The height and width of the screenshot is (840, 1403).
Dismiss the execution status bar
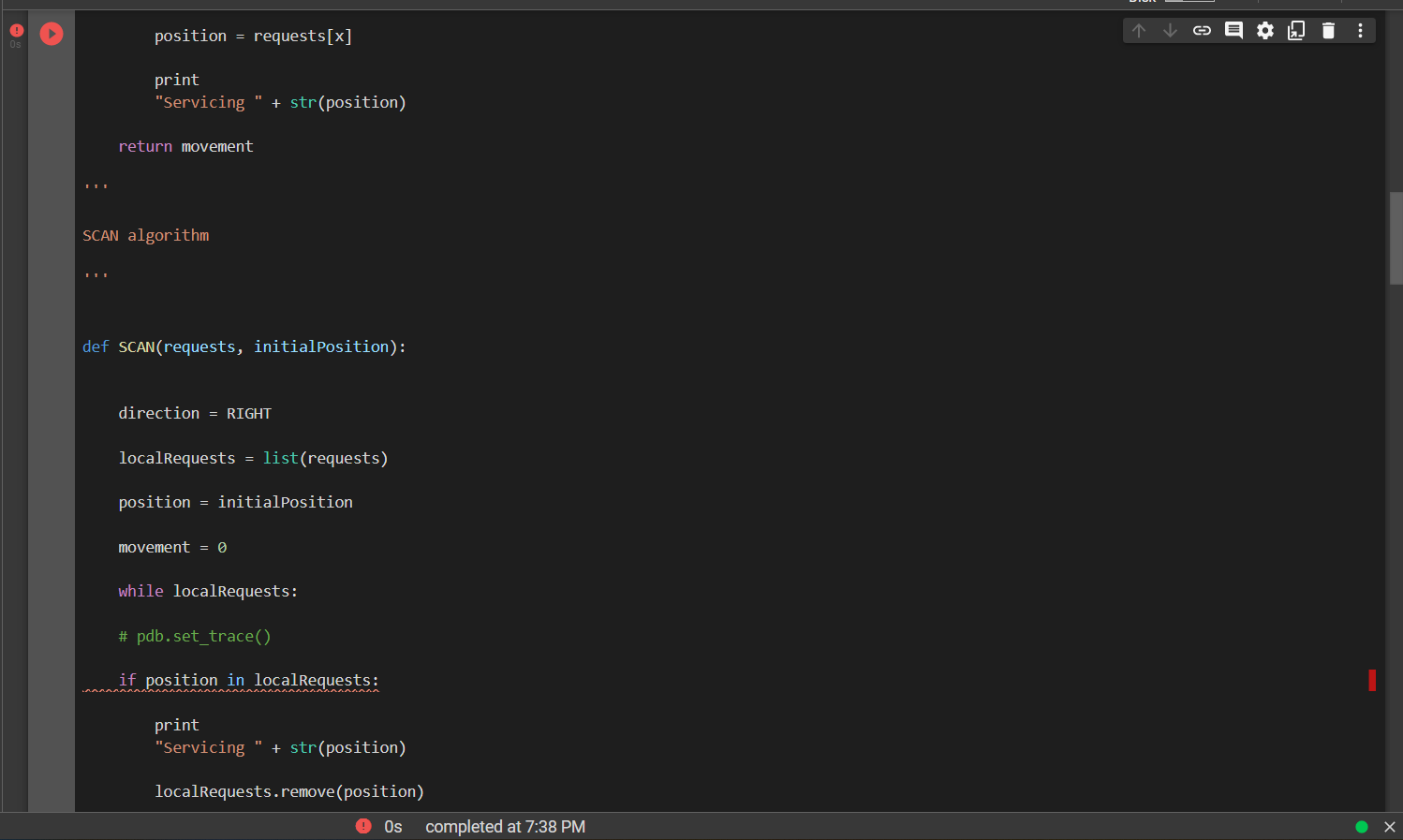tap(1390, 827)
